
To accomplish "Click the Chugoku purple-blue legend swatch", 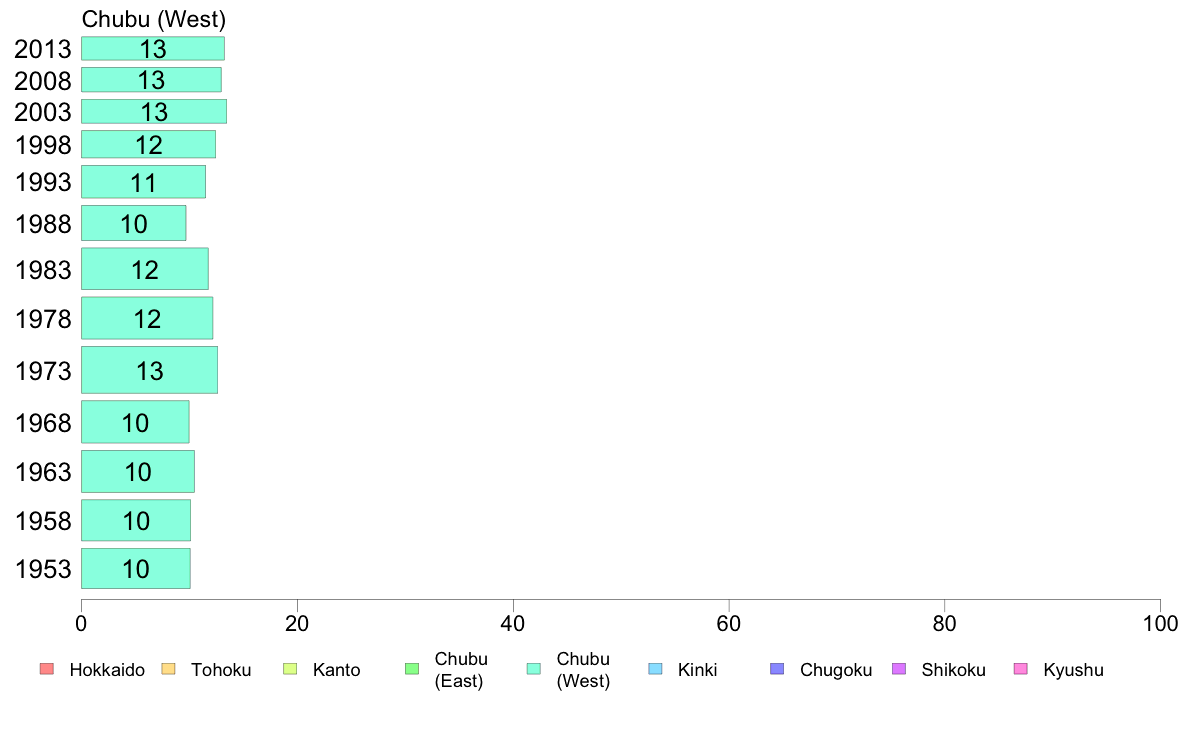I will [x=777, y=669].
